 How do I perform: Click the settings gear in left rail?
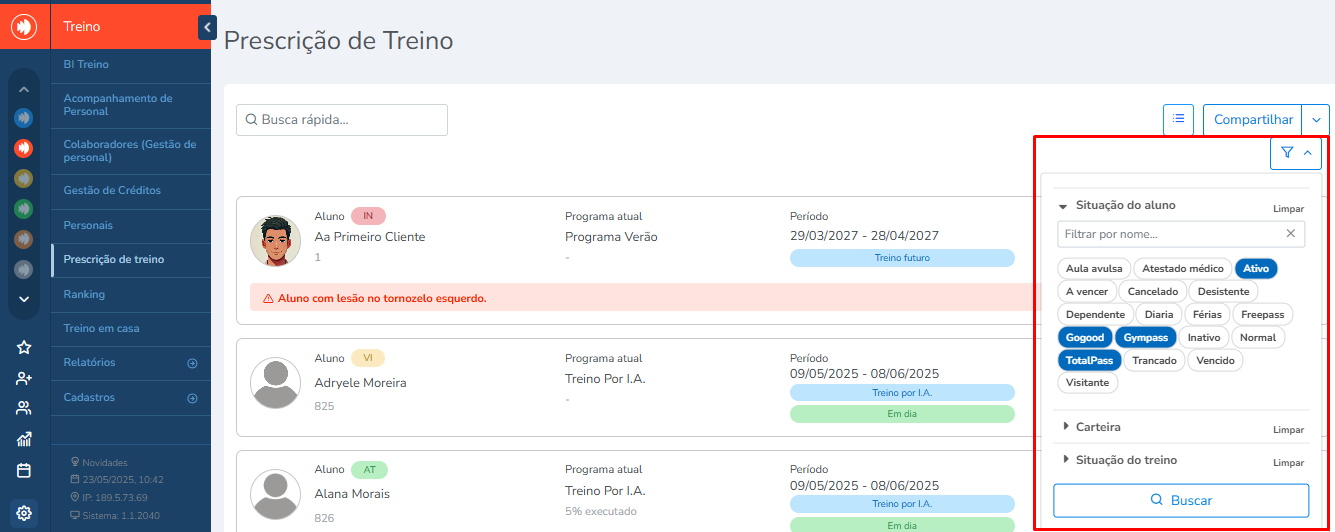[x=24, y=514]
